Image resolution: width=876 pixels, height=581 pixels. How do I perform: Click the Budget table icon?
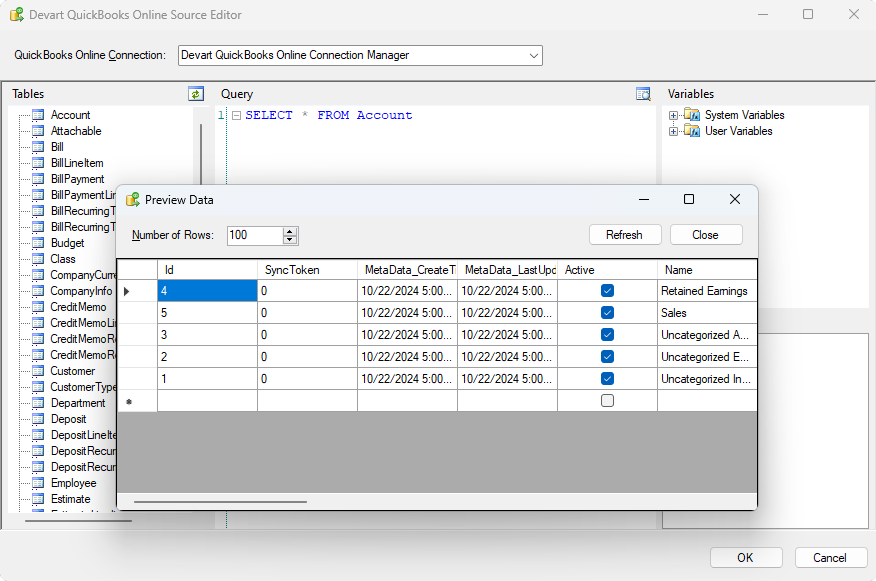[38, 243]
